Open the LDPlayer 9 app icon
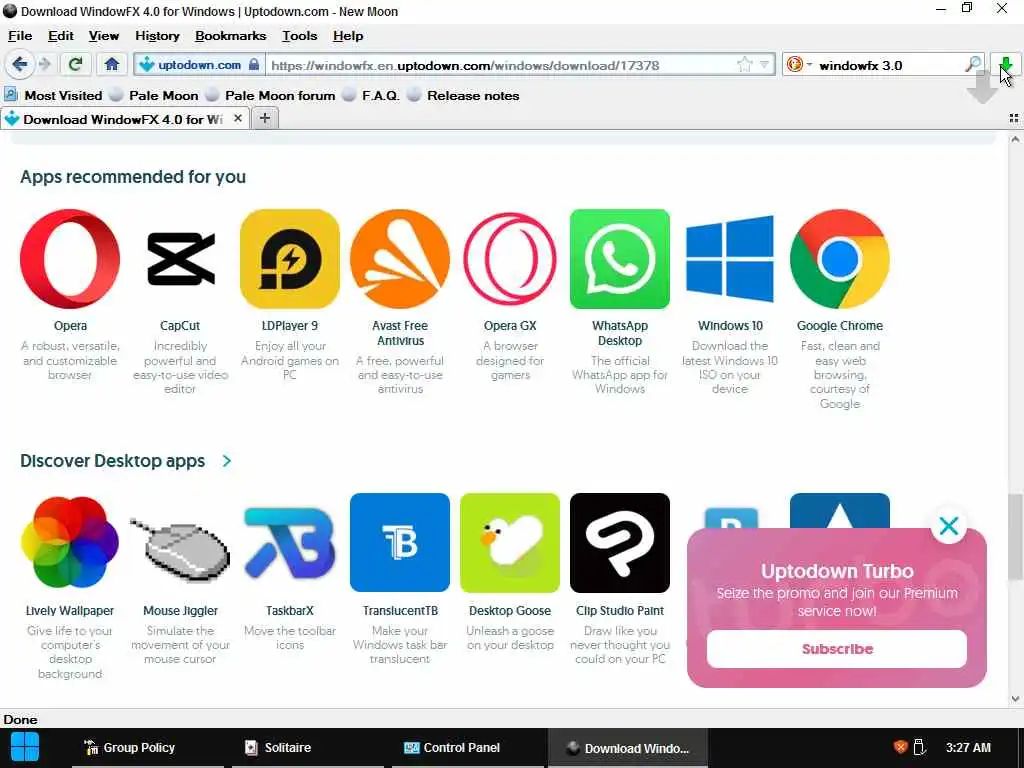The width and height of the screenshot is (1024, 768). coord(290,259)
